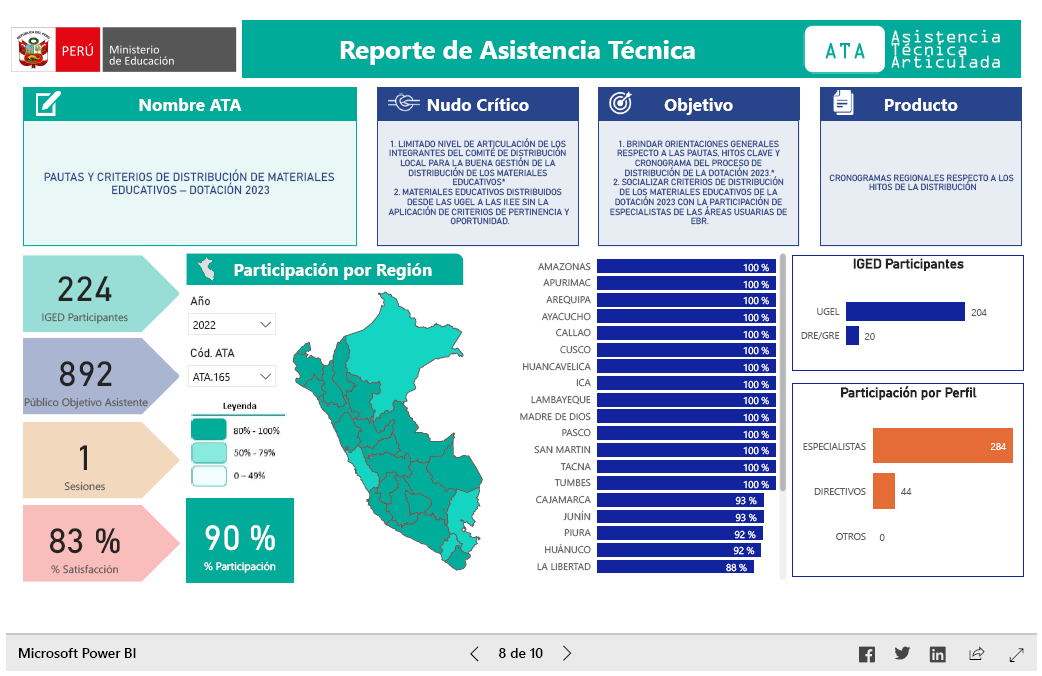
Task: Click the Nudo Crítico knot icon
Action: [x=404, y=103]
